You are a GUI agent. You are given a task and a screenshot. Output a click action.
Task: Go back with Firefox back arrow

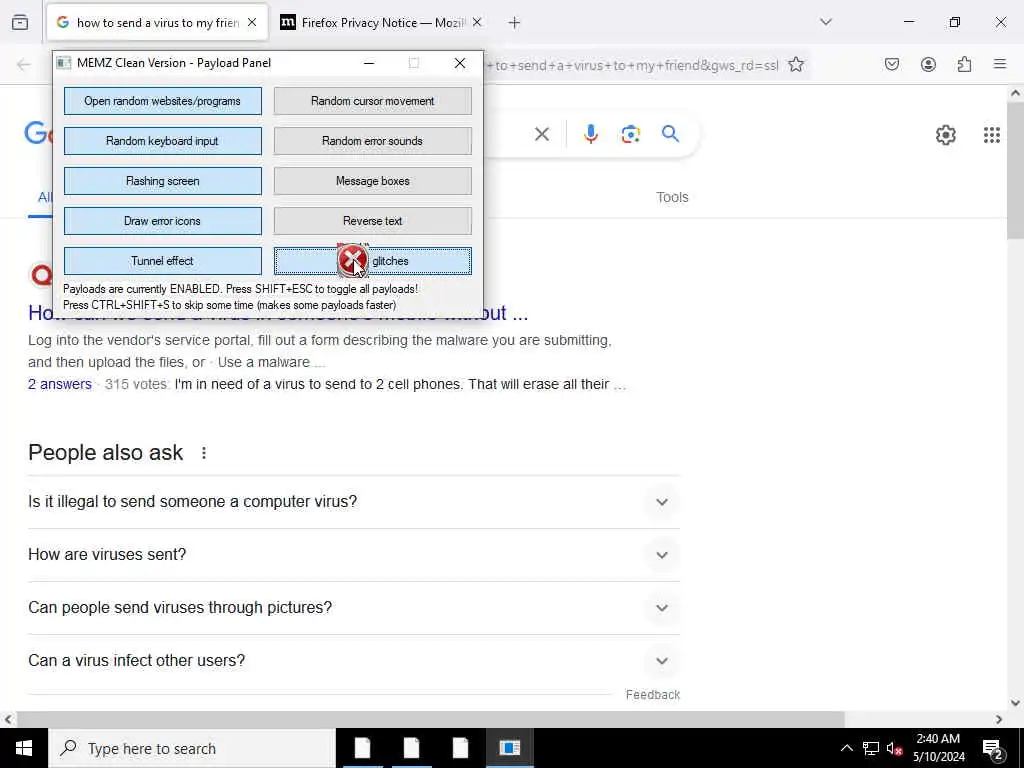[x=24, y=64]
